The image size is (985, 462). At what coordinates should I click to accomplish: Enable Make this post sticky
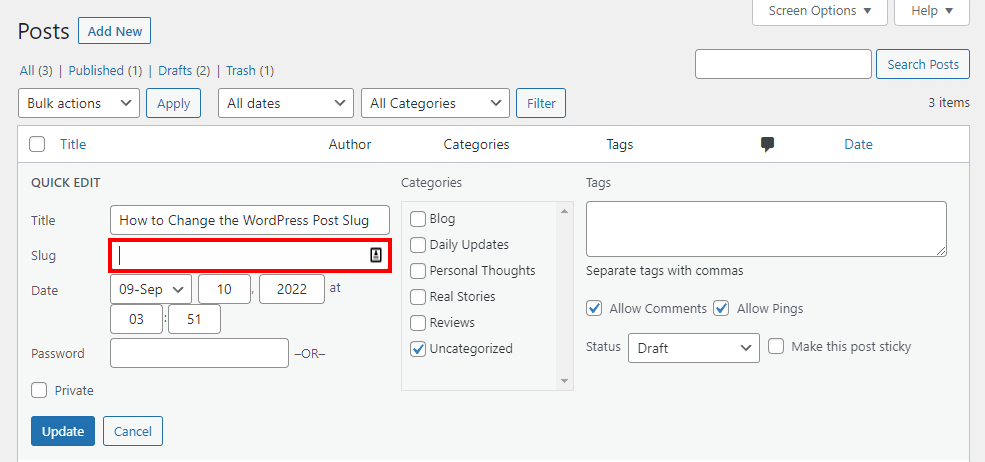pyautogui.click(x=777, y=347)
